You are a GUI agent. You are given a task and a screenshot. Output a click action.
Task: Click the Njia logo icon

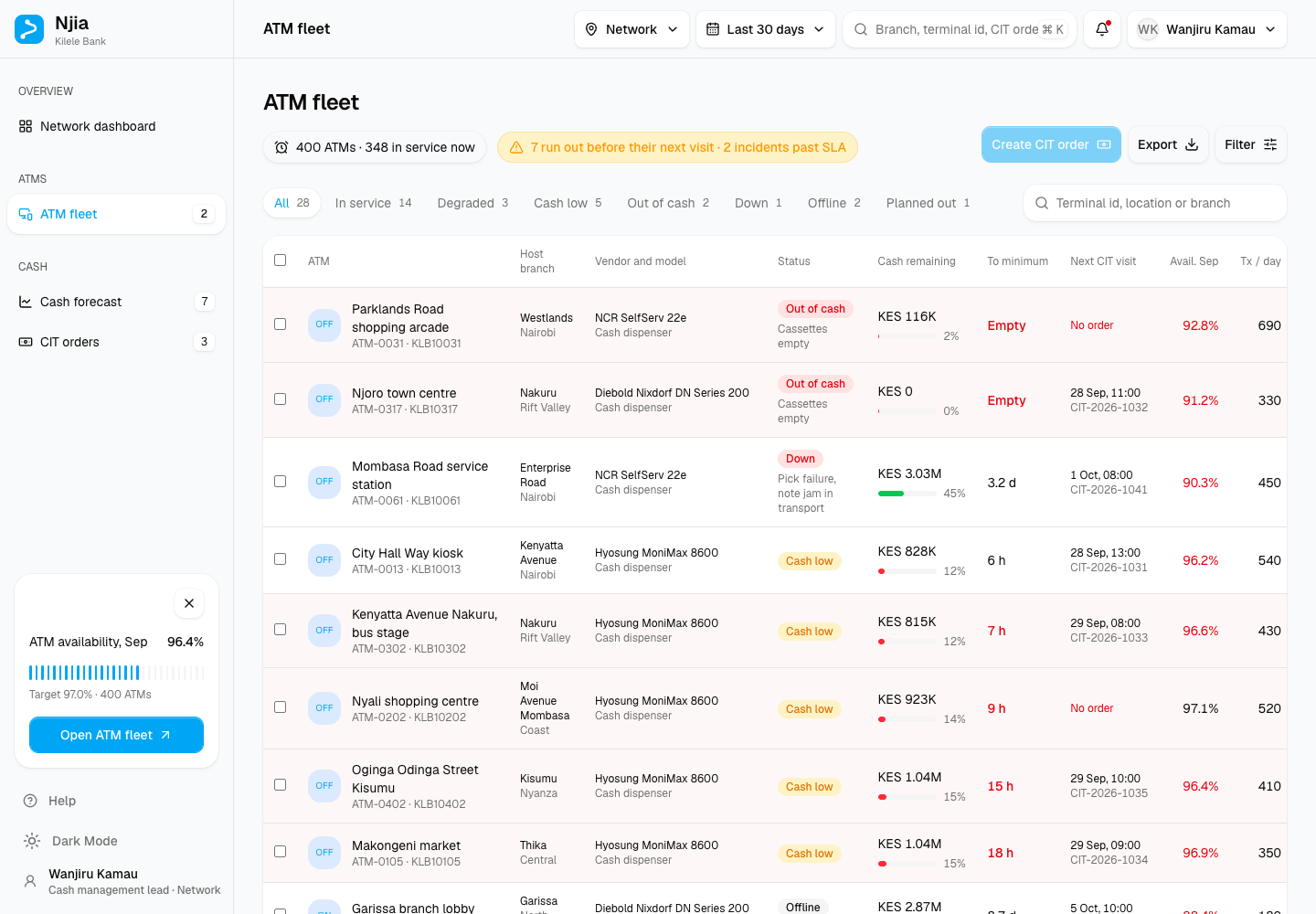[x=29, y=29]
